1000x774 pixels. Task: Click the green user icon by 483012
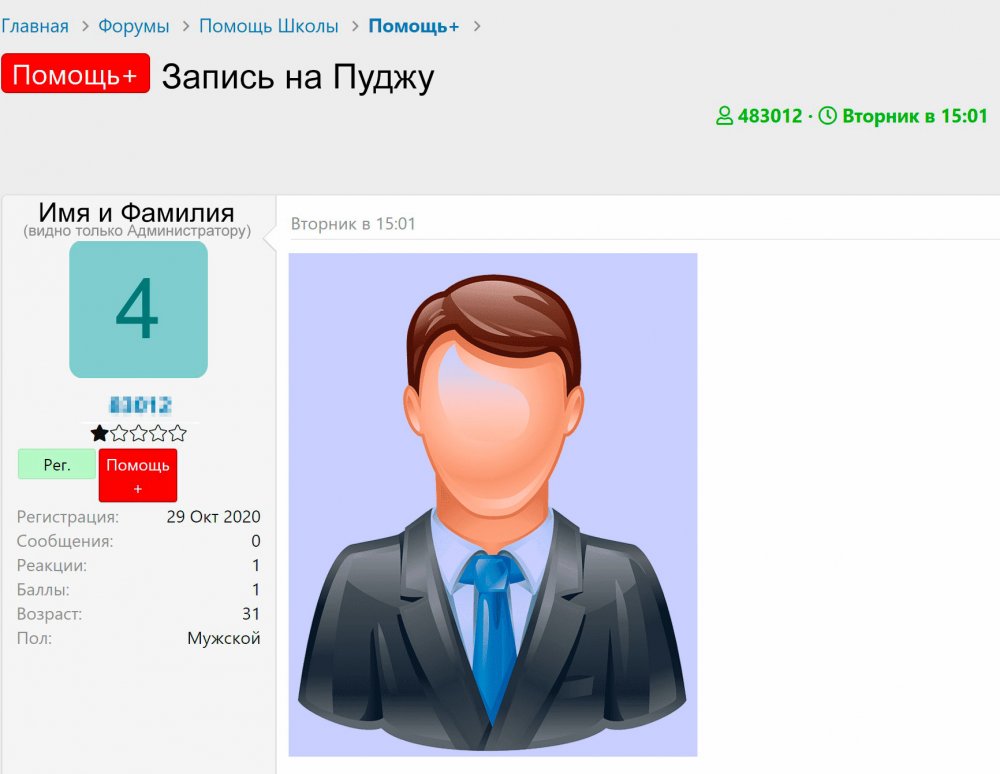click(x=724, y=116)
